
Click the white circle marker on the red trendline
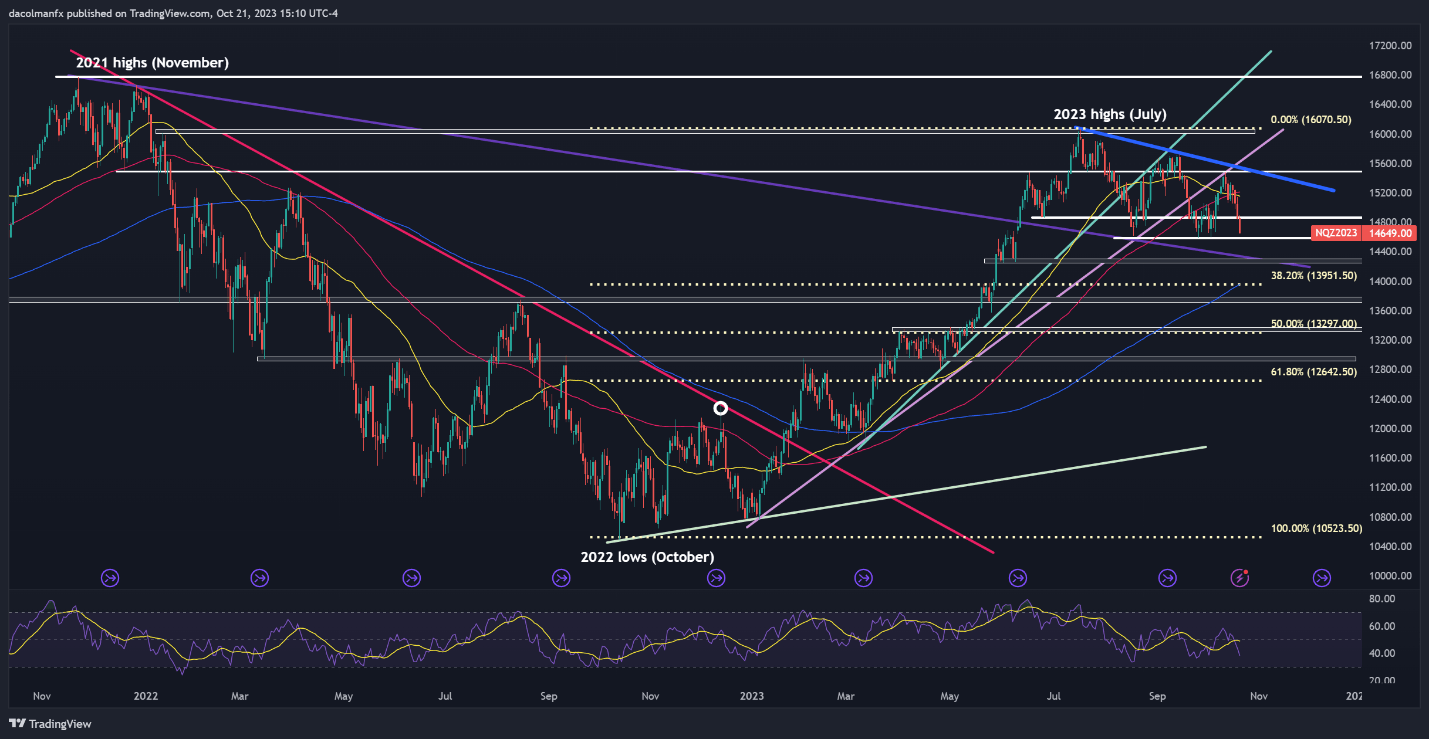[x=720, y=408]
